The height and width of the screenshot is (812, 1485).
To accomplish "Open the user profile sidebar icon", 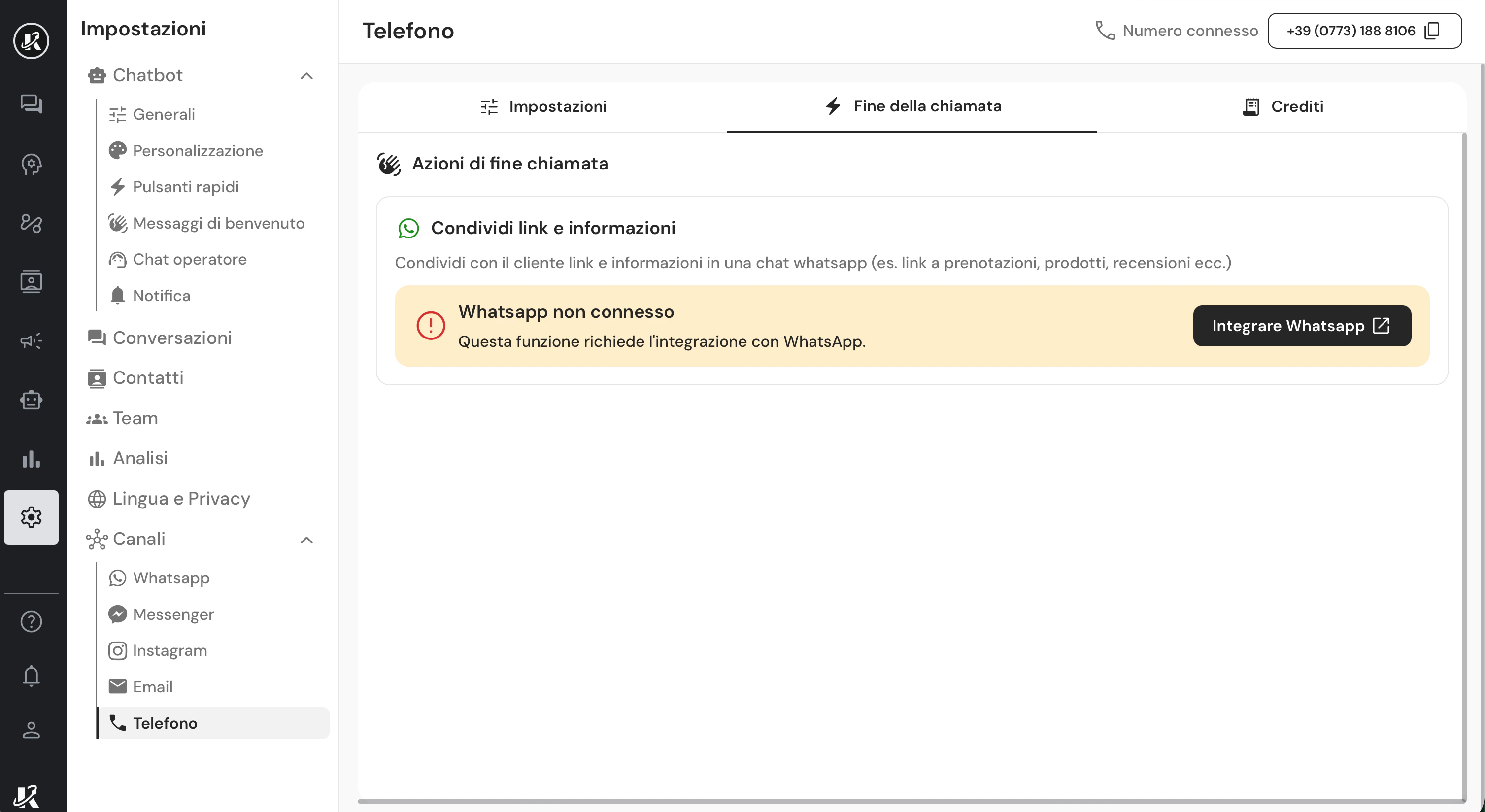I will 31,730.
